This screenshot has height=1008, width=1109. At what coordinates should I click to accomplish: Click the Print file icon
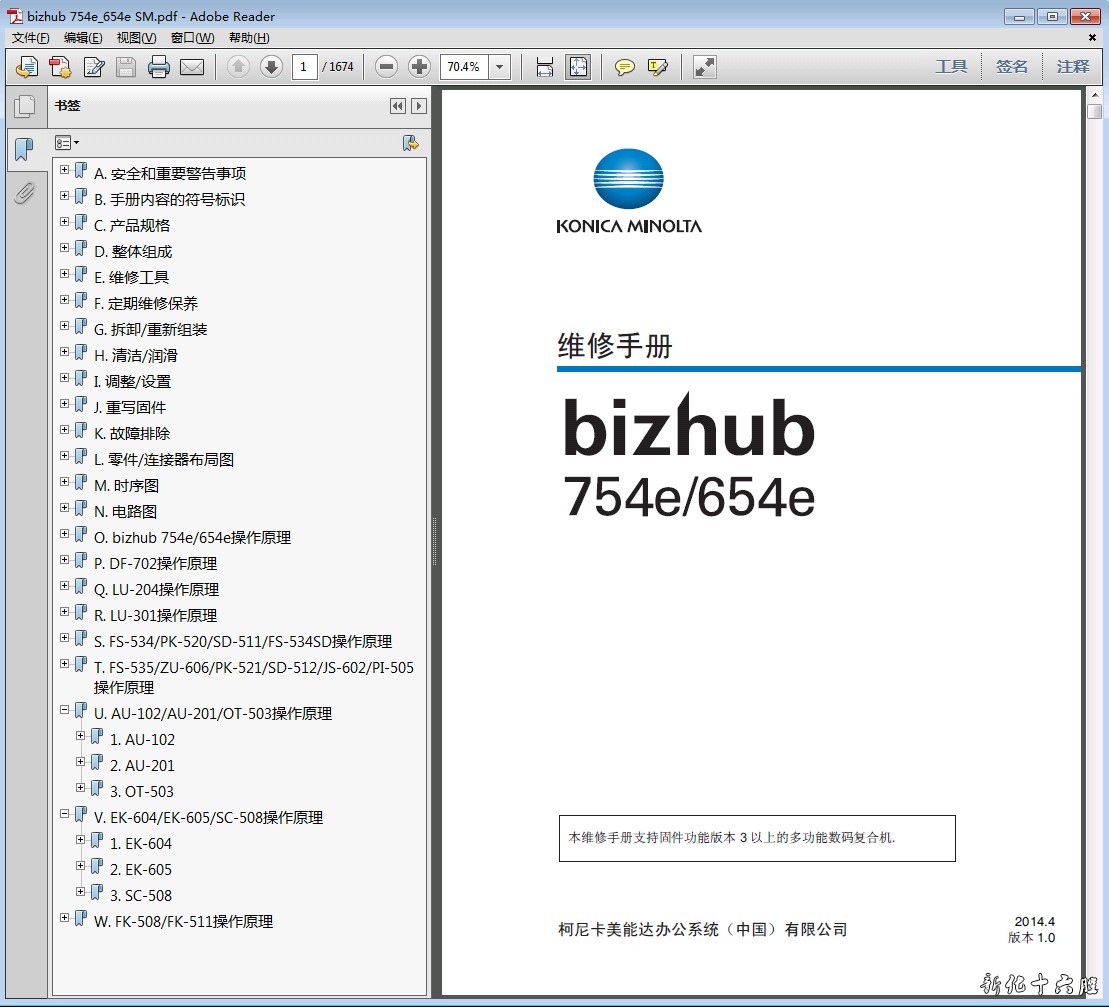pyautogui.click(x=158, y=67)
